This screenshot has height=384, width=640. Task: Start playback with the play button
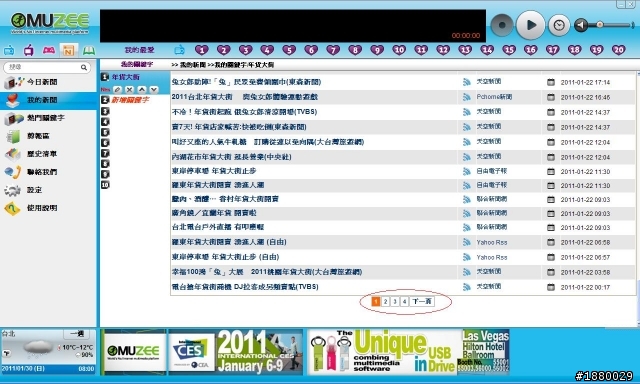click(531, 25)
